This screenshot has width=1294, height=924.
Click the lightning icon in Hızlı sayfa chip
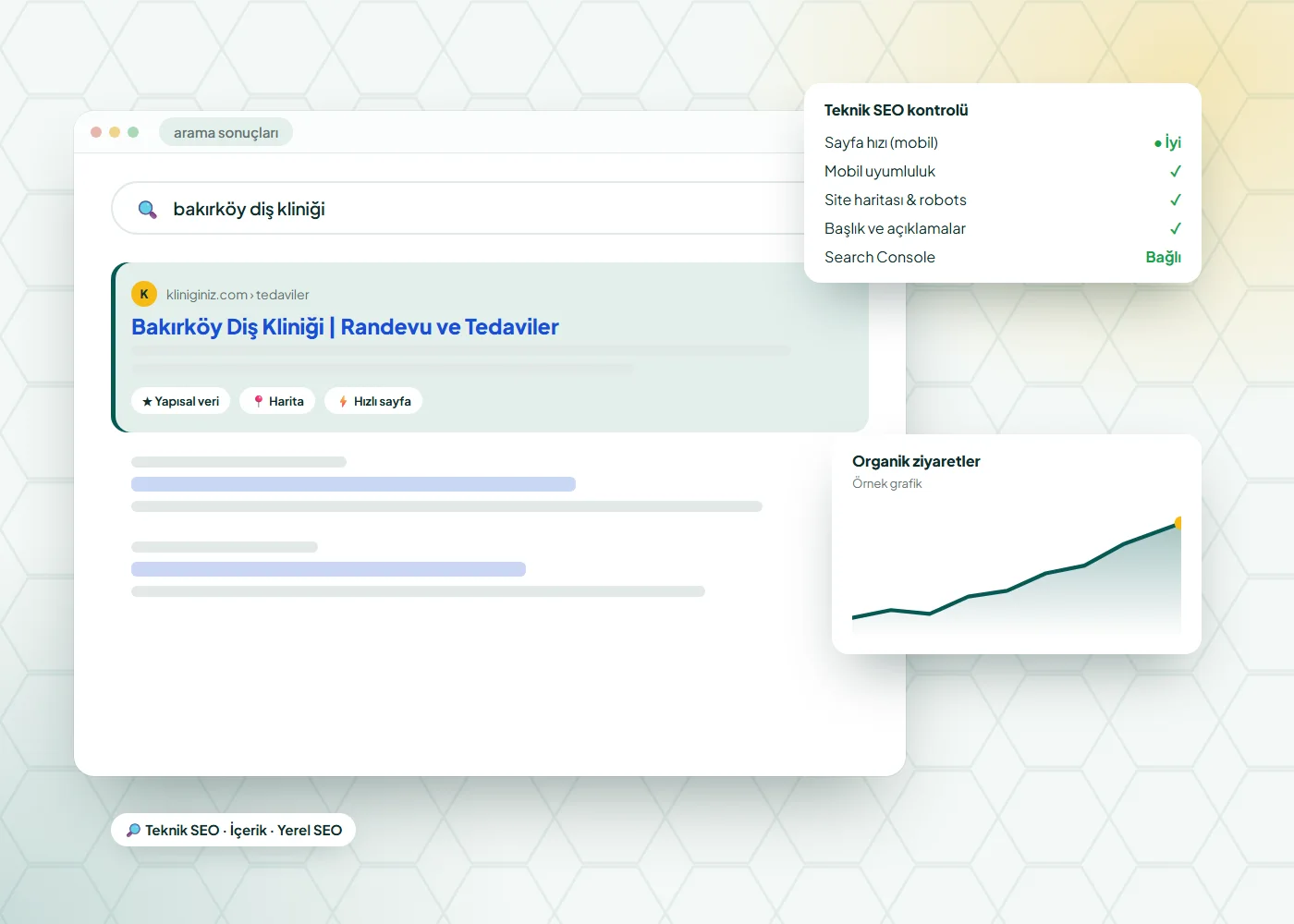click(x=343, y=401)
